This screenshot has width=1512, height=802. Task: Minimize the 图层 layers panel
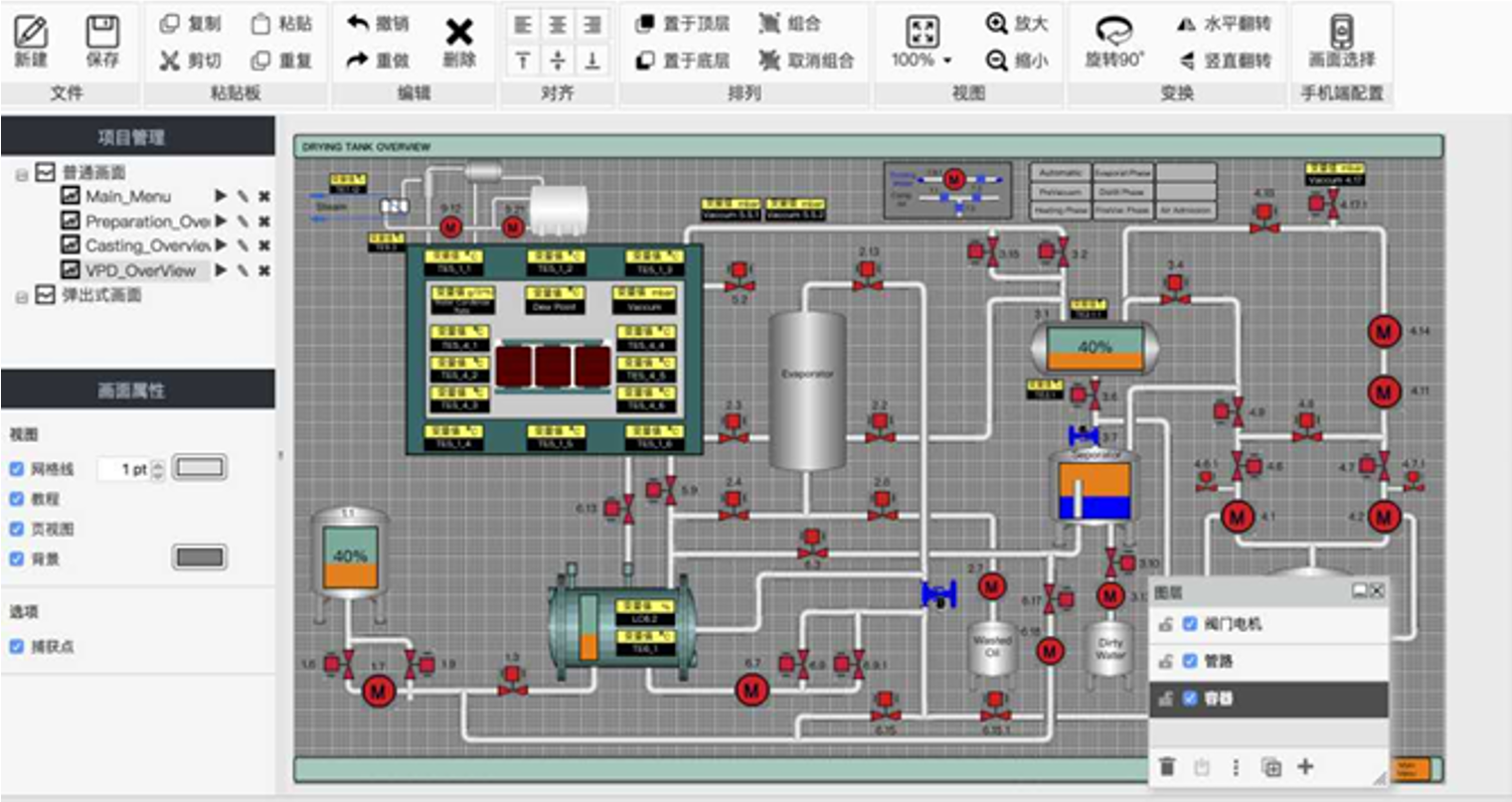click(1359, 590)
